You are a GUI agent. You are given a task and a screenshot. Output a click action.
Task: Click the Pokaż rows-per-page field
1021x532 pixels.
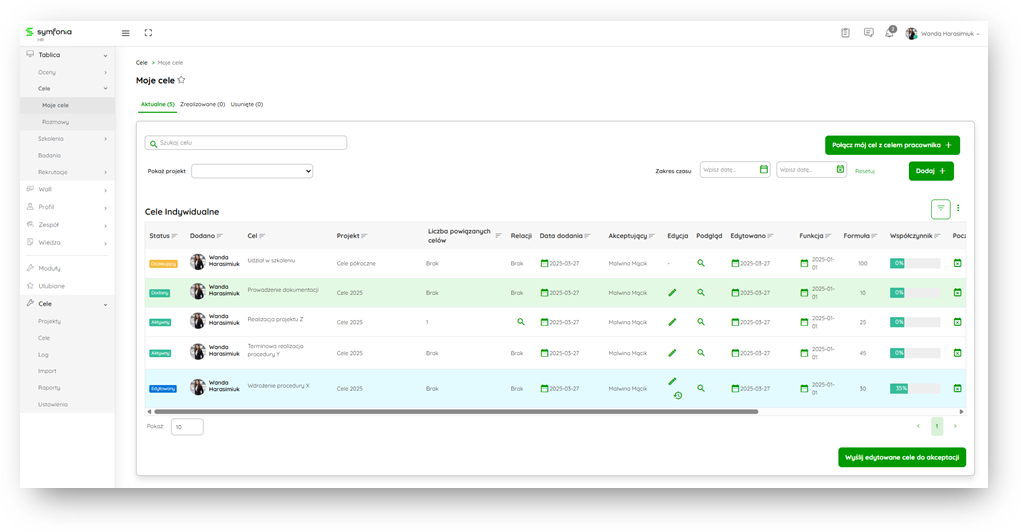point(187,427)
